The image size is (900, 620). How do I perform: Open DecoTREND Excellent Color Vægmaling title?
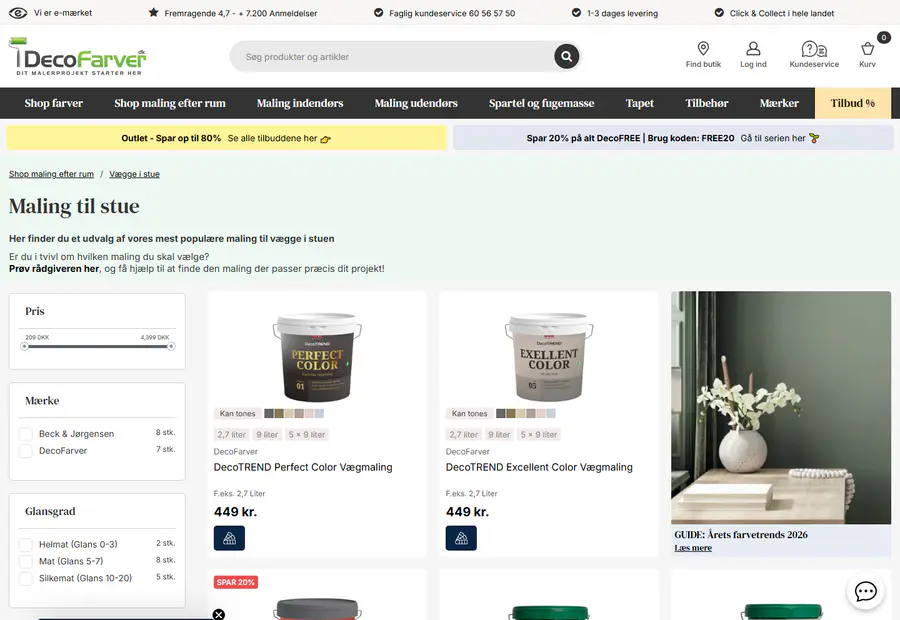click(539, 467)
